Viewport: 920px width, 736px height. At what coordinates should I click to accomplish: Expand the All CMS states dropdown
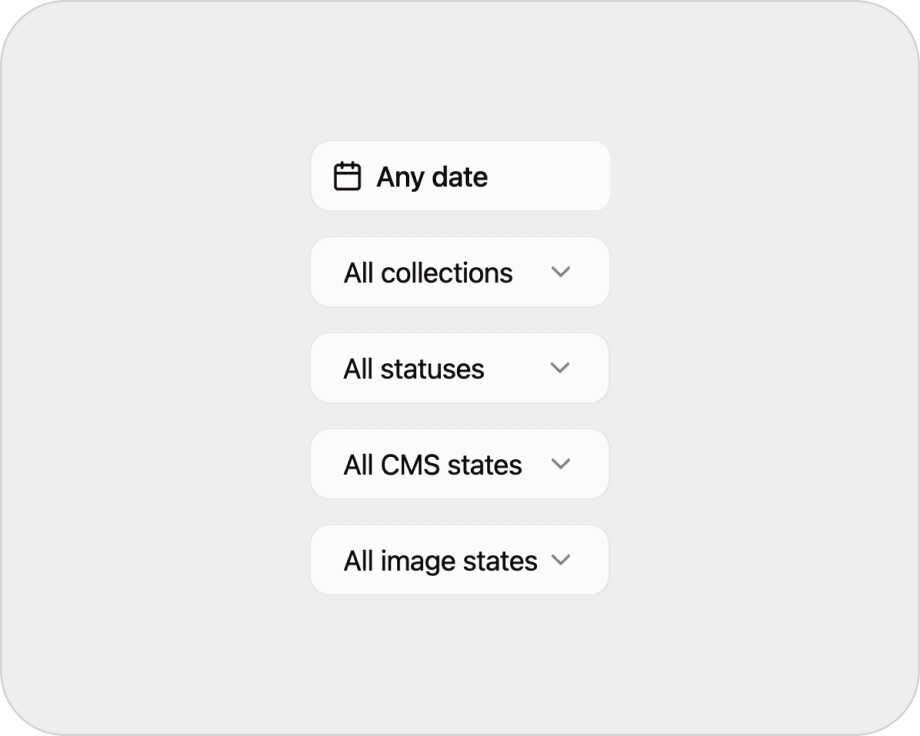[x=460, y=464]
